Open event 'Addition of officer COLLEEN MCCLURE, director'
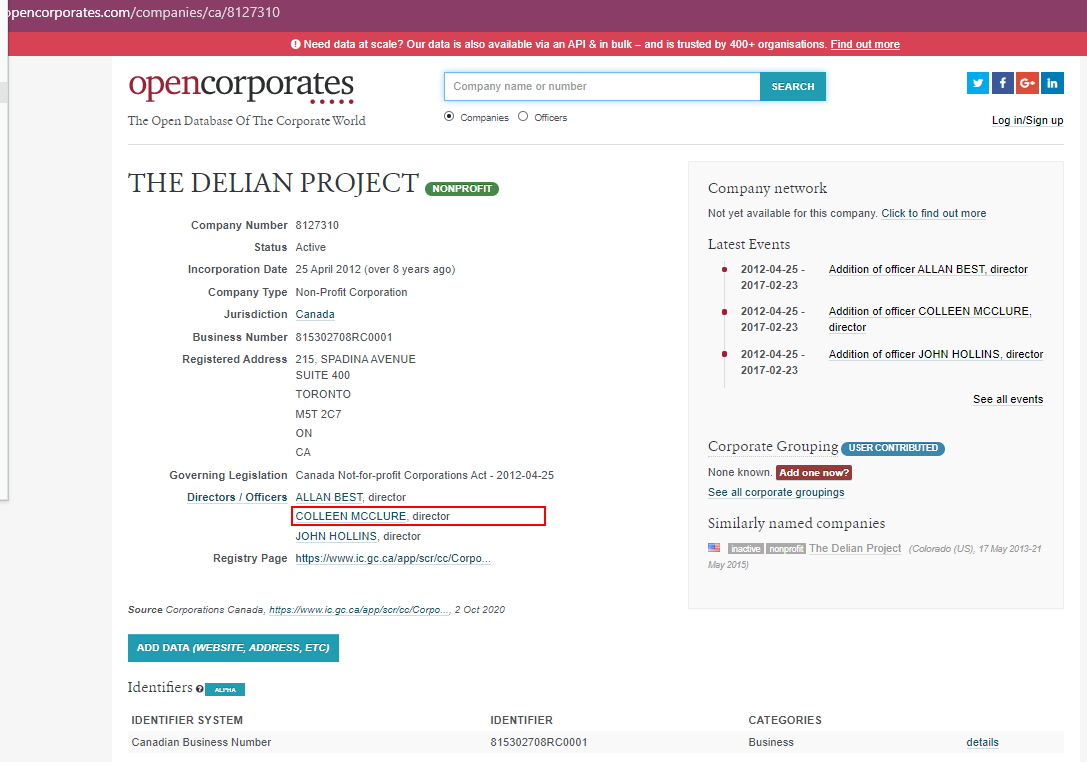 pyautogui.click(x=930, y=319)
